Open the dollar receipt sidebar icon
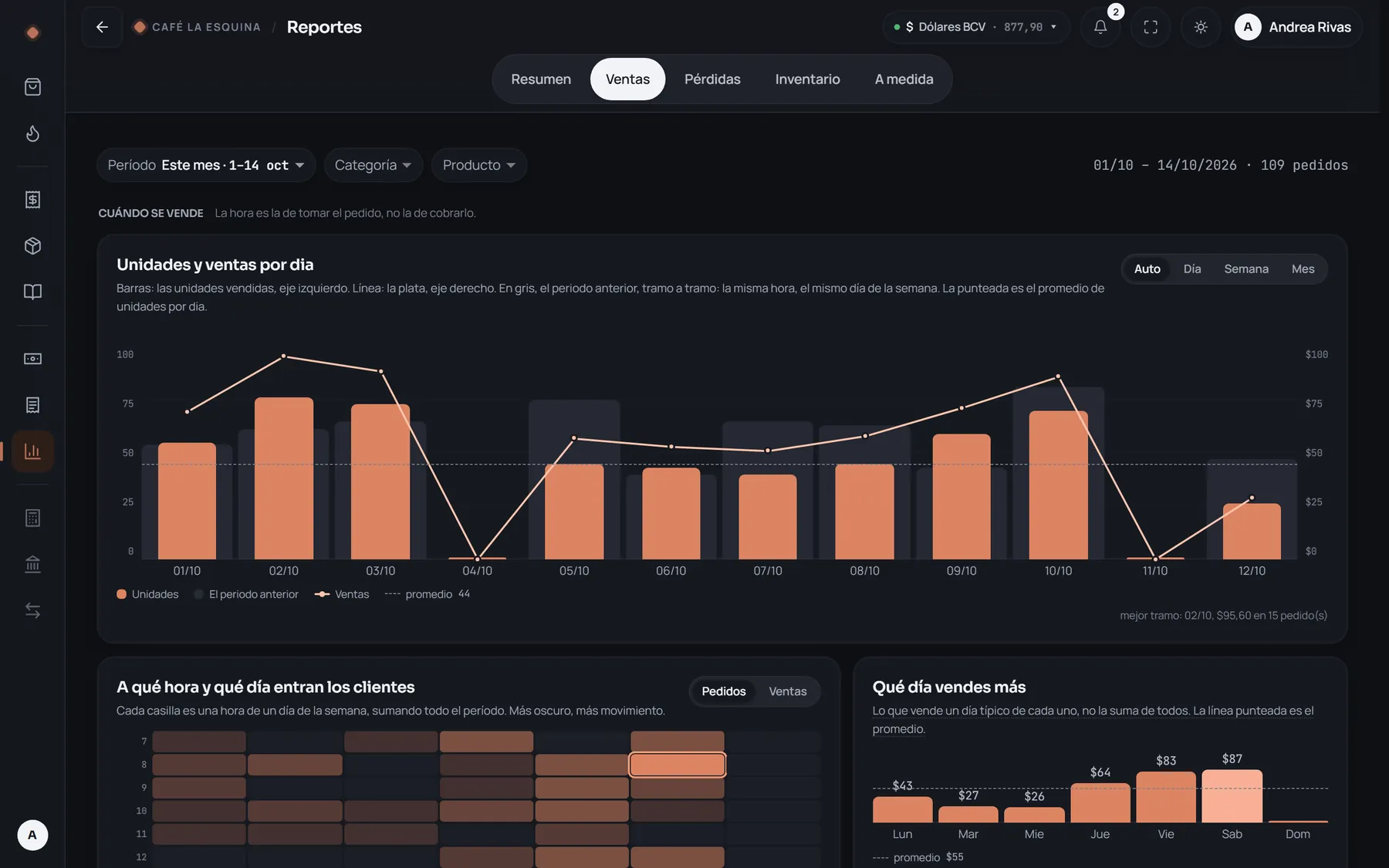 32,200
